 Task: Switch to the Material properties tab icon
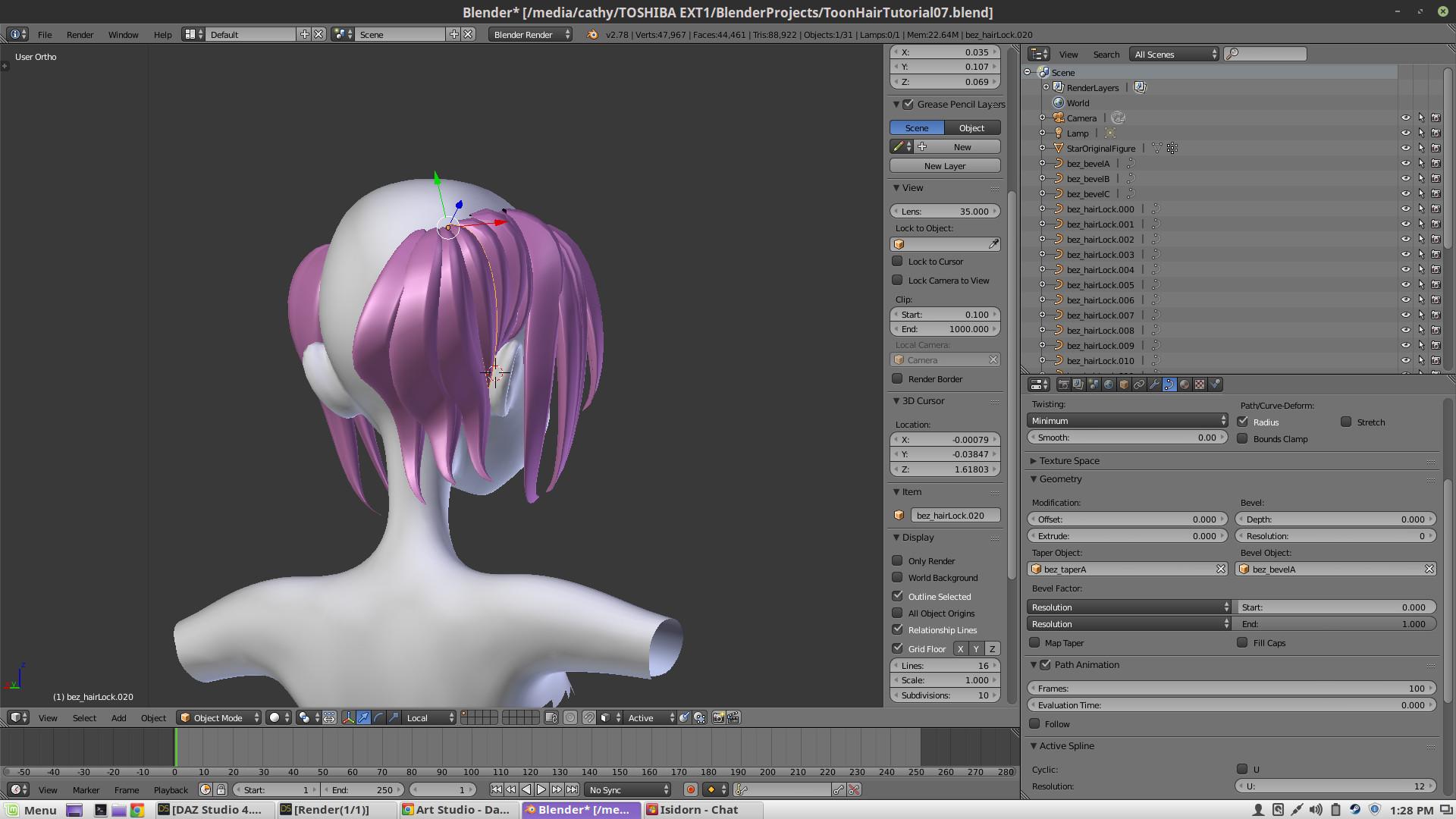tap(1185, 384)
